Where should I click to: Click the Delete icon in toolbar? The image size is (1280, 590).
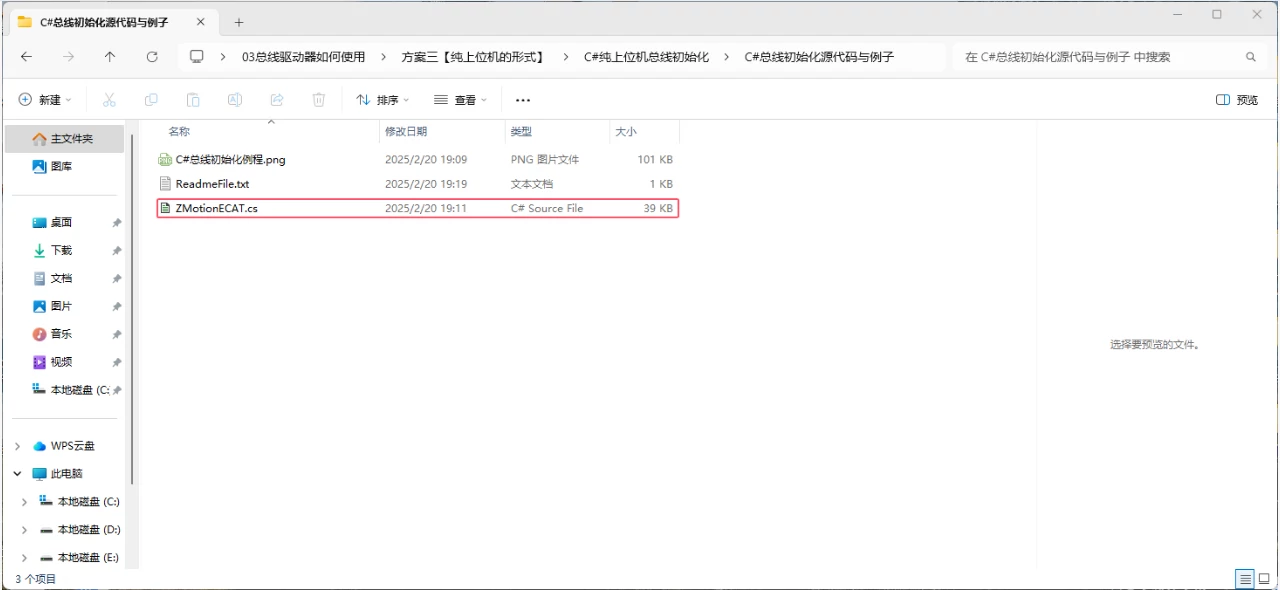pyautogui.click(x=318, y=99)
